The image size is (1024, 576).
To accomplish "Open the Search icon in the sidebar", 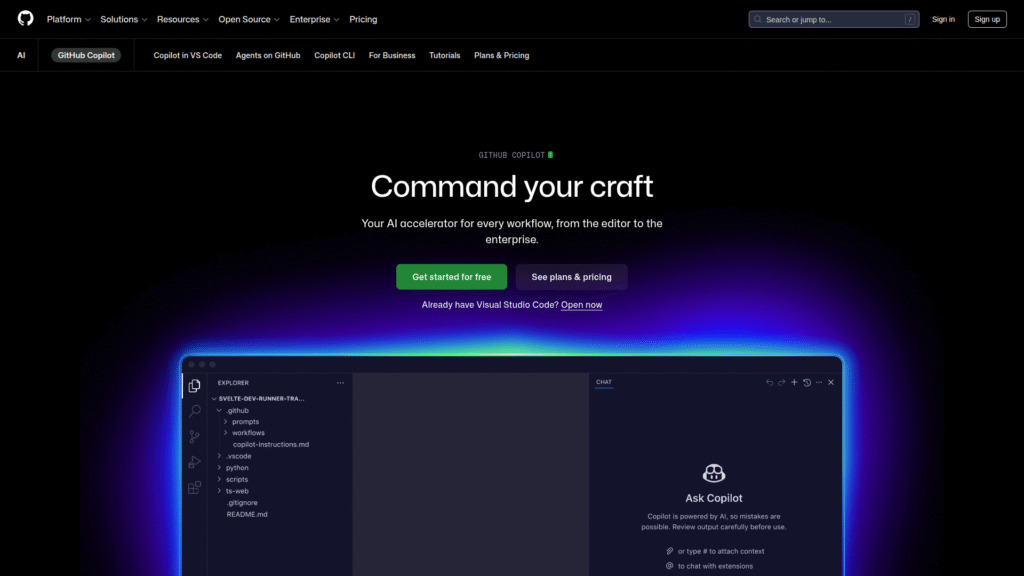I will [x=194, y=412].
